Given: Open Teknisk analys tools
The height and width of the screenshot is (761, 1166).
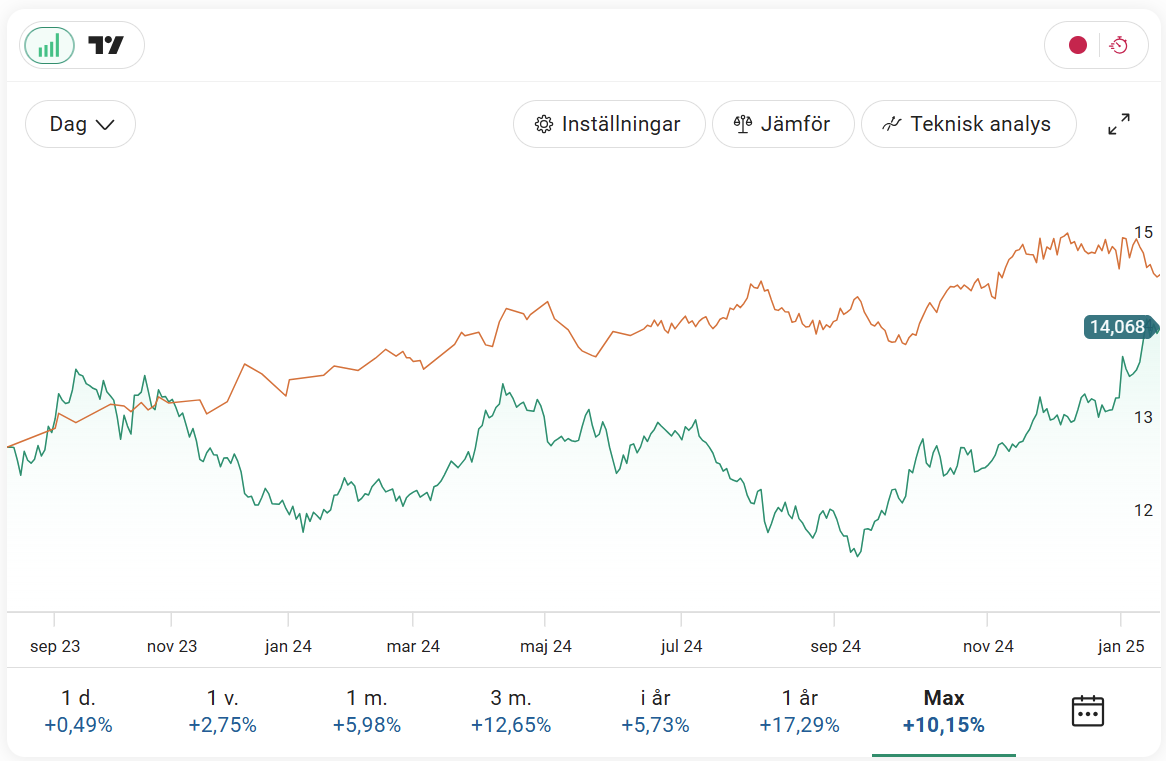Looking at the screenshot, I should tap(968, 124).
